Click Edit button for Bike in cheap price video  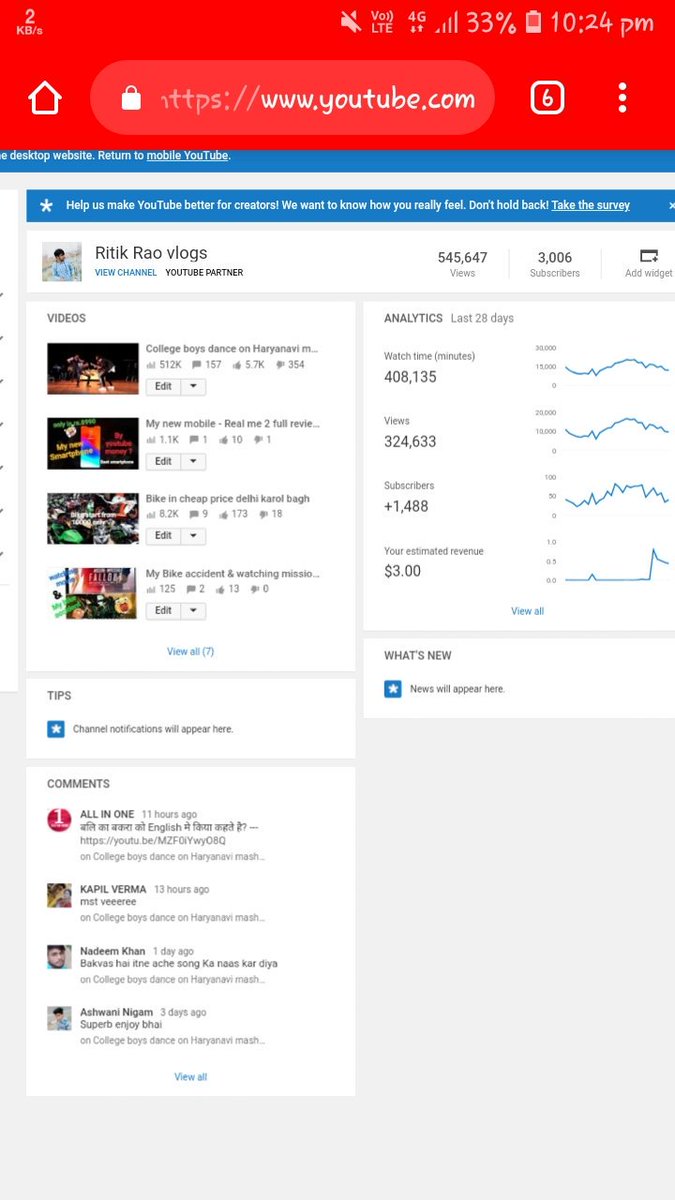click(x=164, y=536)
